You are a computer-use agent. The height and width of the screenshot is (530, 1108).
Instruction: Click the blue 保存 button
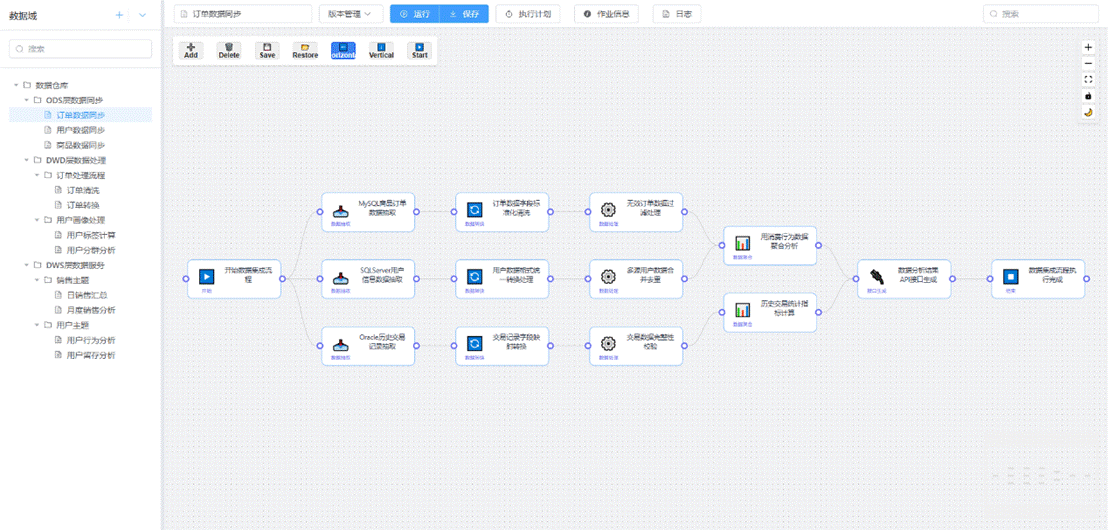464,14
